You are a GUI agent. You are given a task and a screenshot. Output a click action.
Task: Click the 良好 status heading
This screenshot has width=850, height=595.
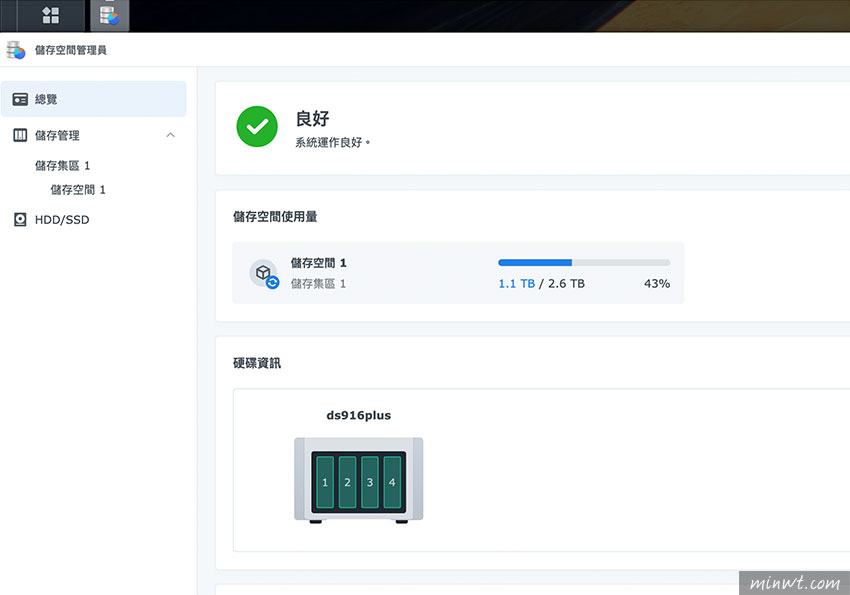[312, 118]
